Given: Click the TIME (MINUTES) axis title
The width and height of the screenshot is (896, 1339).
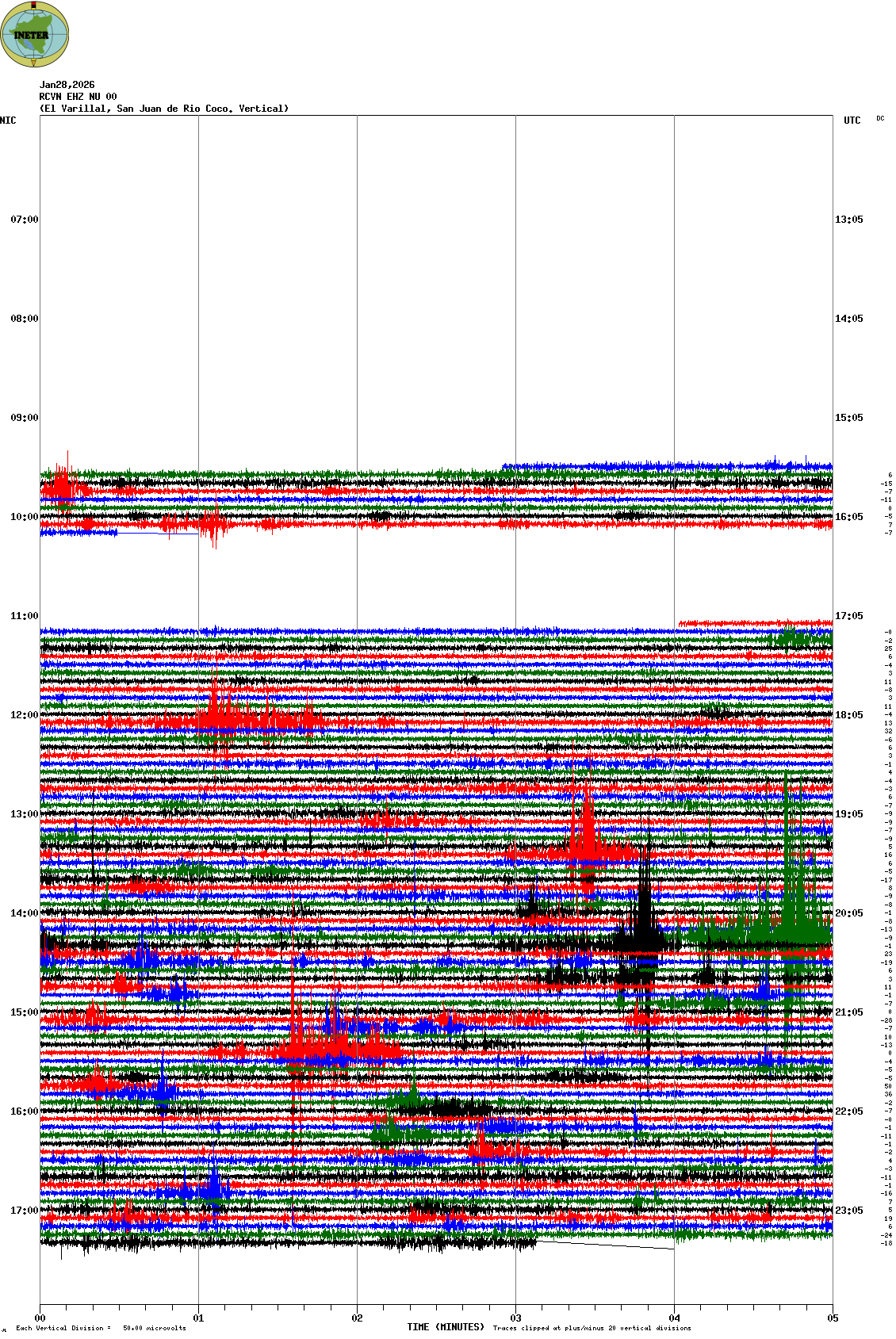Looking at the screenshot, I should (x=445, y=1327).
